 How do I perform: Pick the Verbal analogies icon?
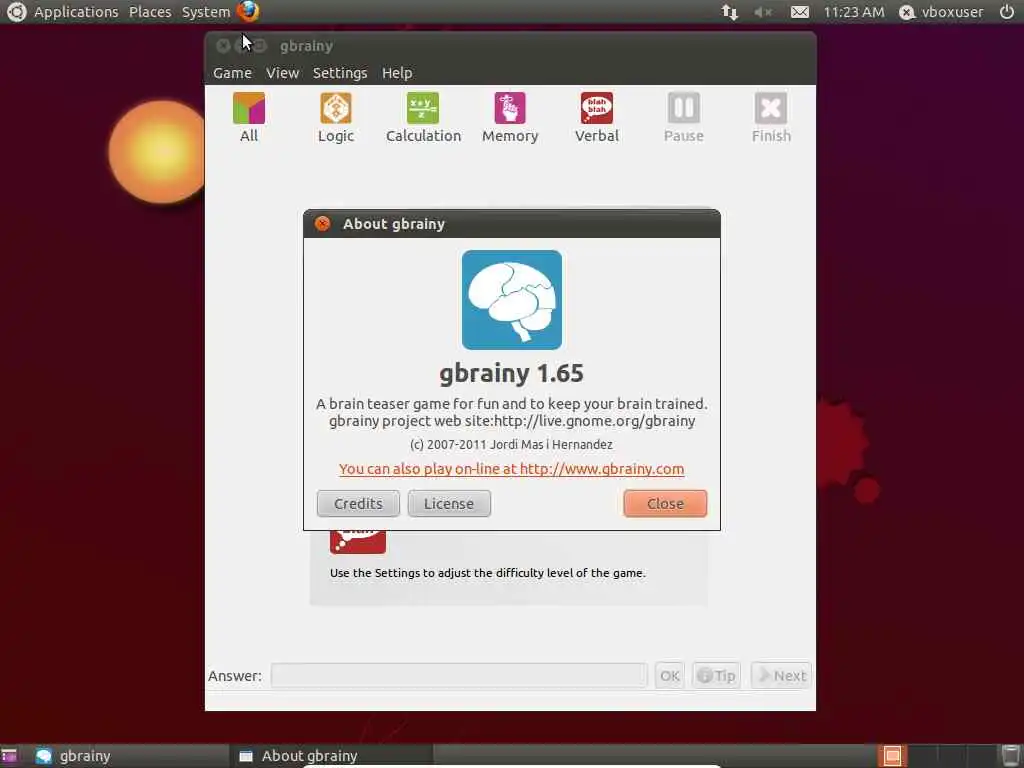coord(597,118)
